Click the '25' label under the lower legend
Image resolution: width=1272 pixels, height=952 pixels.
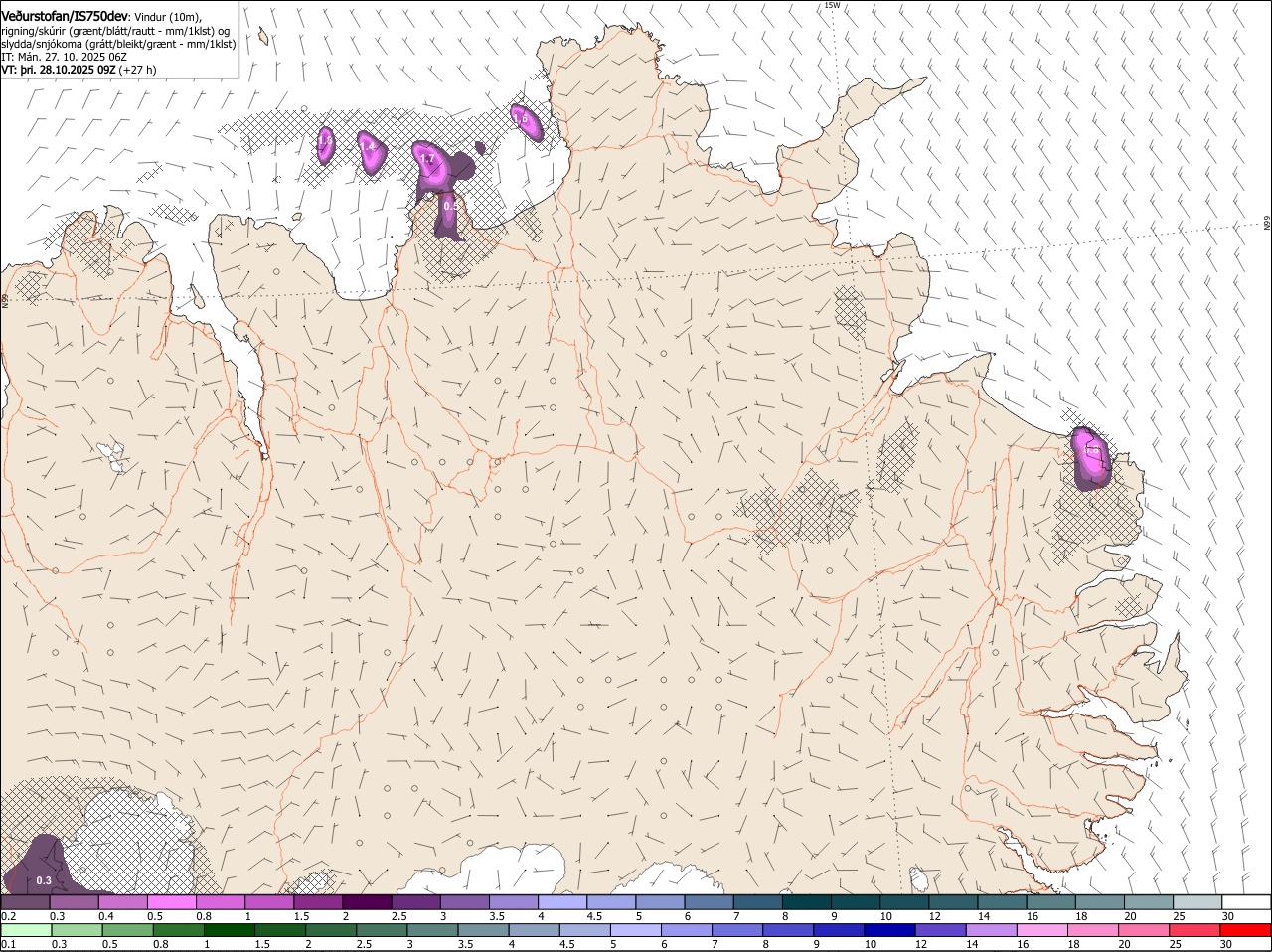(1175, 945)
